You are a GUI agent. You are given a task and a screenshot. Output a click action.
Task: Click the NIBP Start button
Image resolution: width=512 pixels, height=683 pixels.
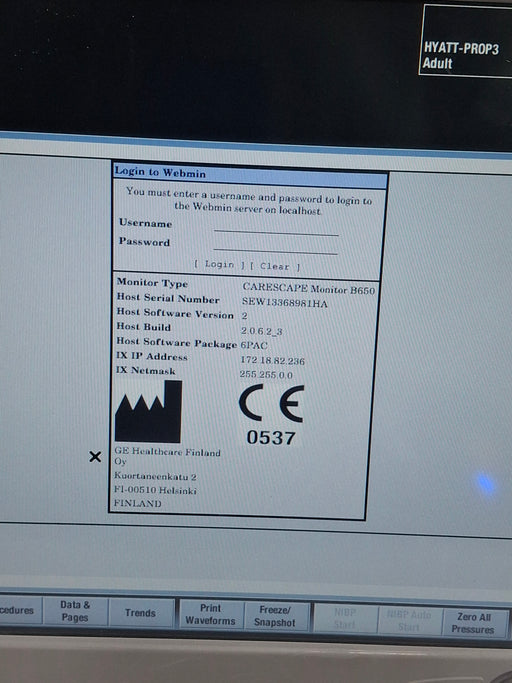[345, 618]
